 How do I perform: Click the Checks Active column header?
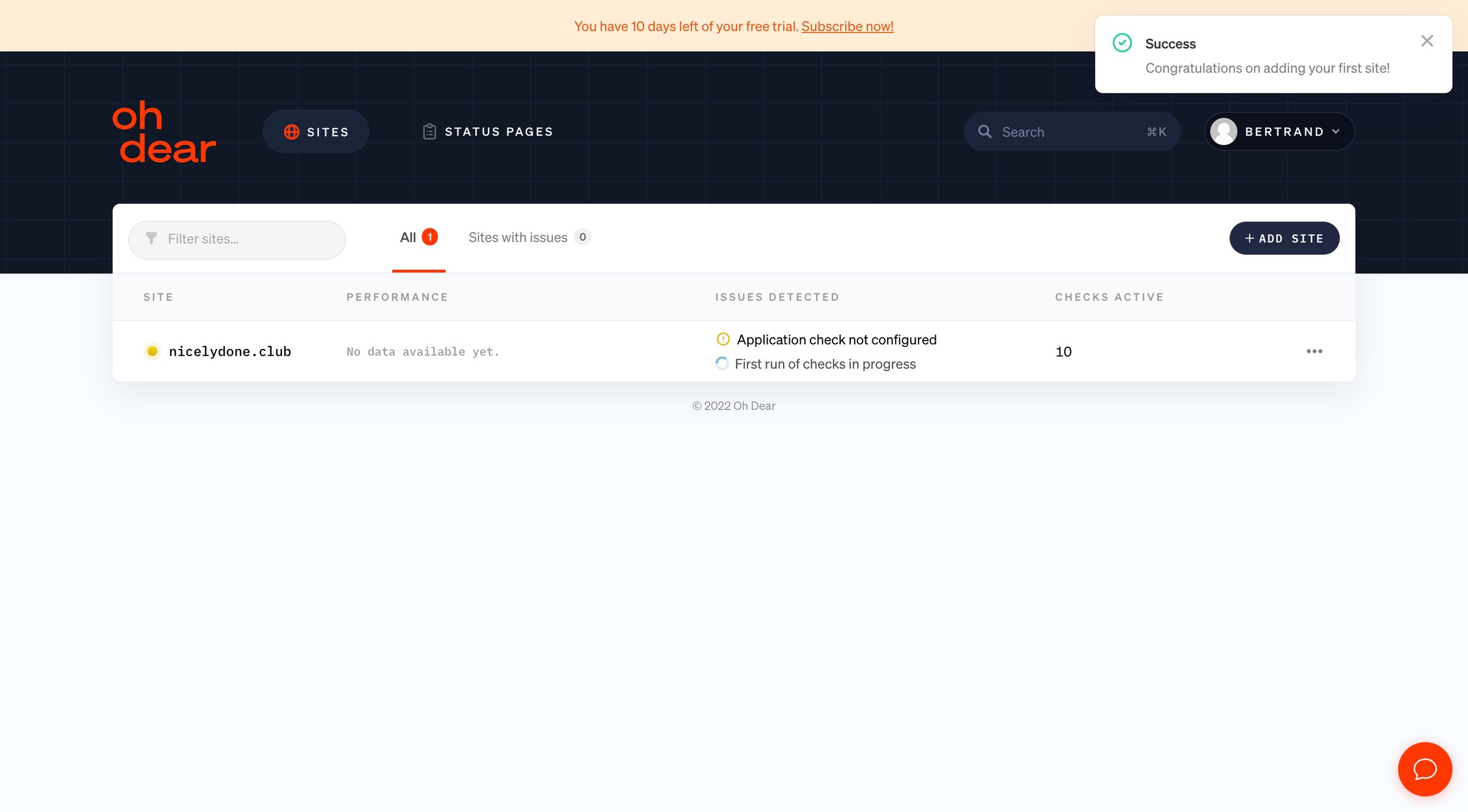1110,297
